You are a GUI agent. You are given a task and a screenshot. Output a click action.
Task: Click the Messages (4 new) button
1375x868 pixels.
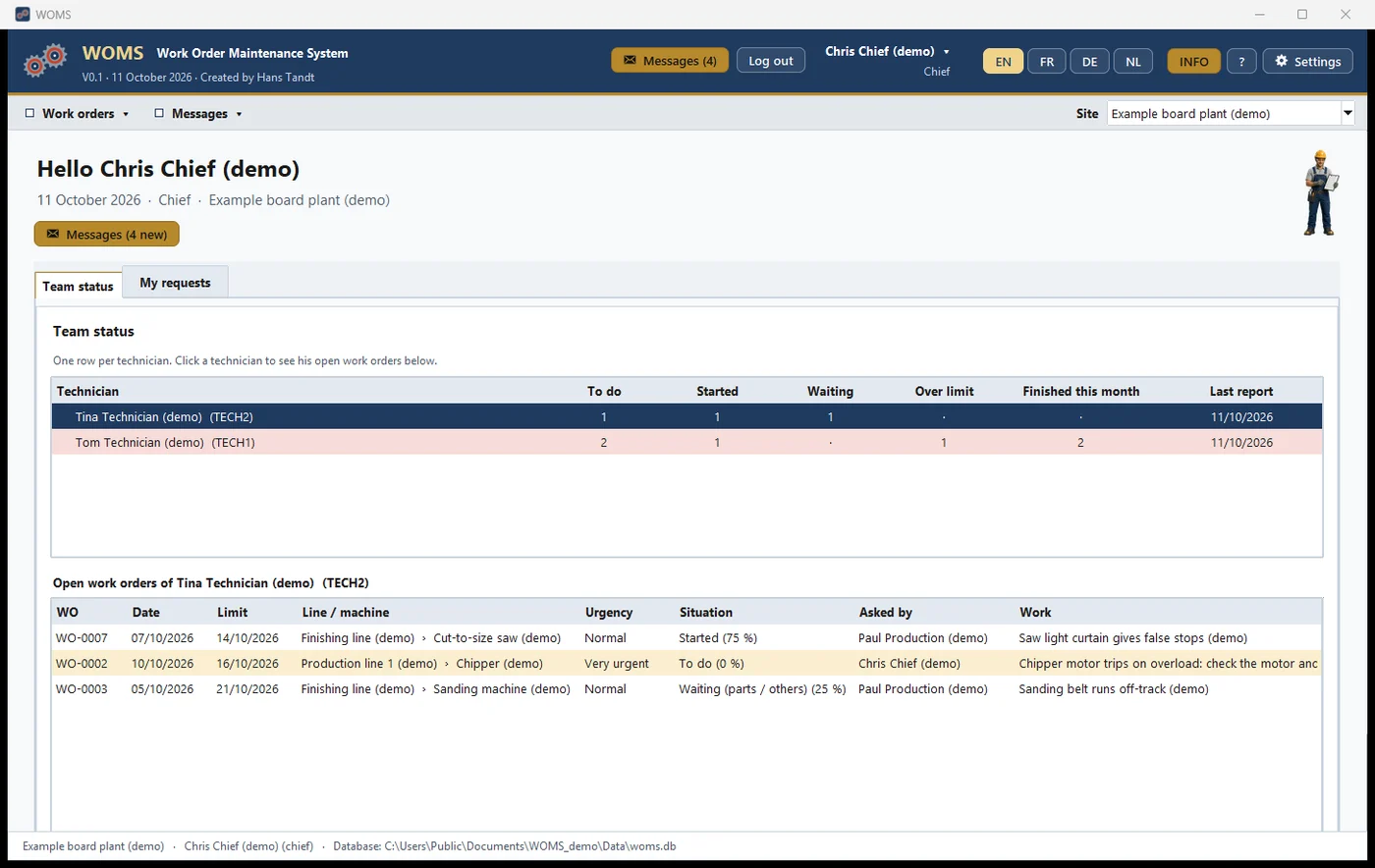coord(107,235)
